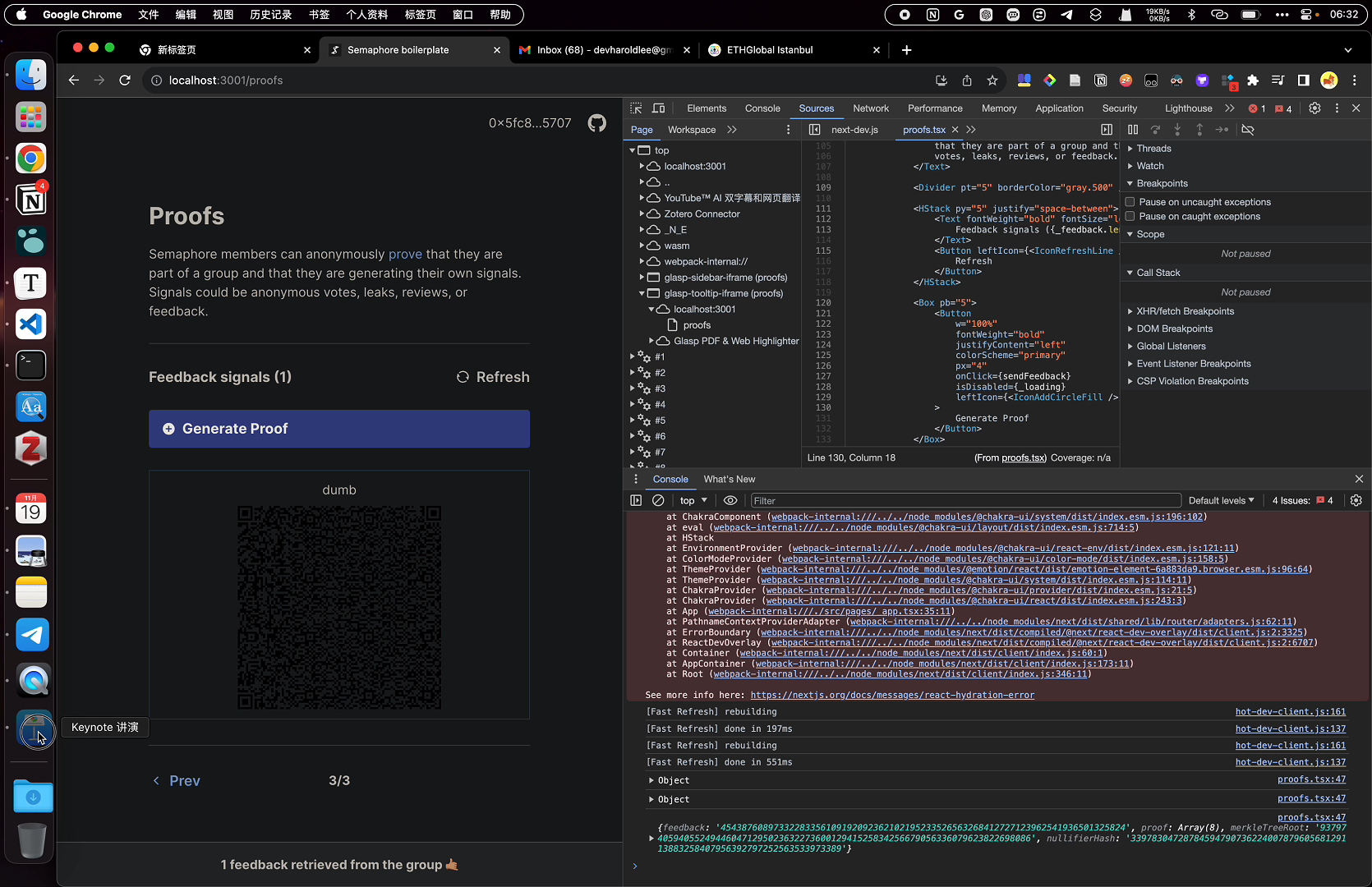Click step into function icon

(x=1177, y=130)
